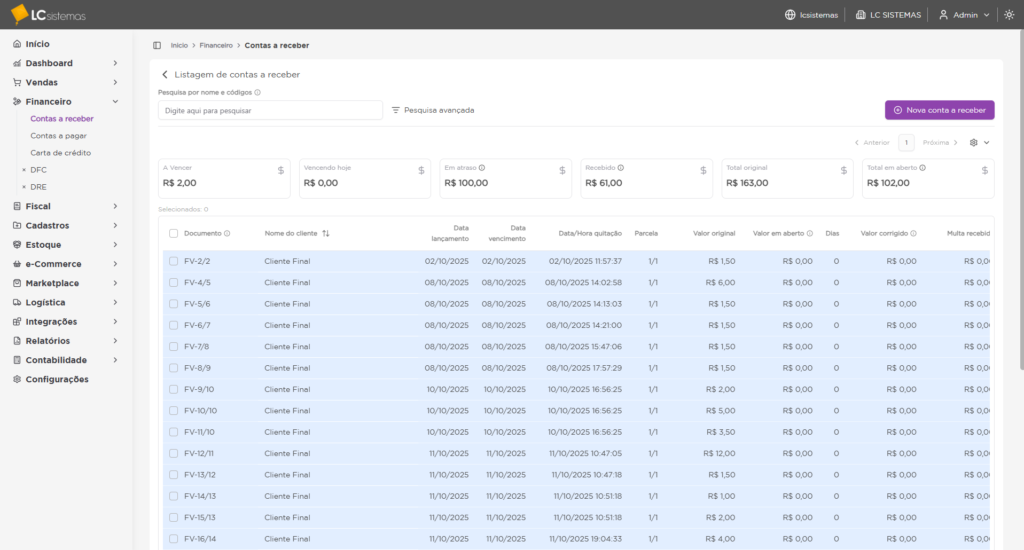
Task: Click the info icon beside Valor corrigido
Action: pos(914,233)
